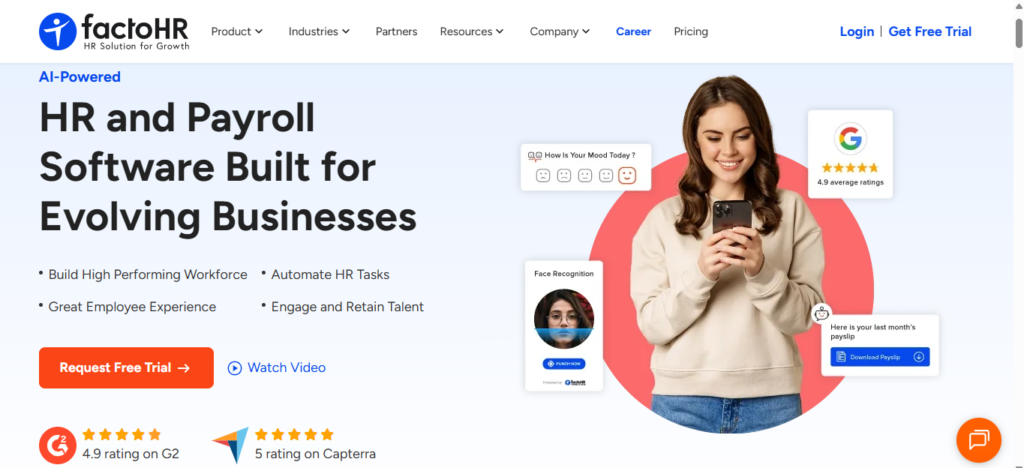Go to the Partners page
This screenshot has height=468, width=1024.
pyautogui.click(x=396, y=31)
